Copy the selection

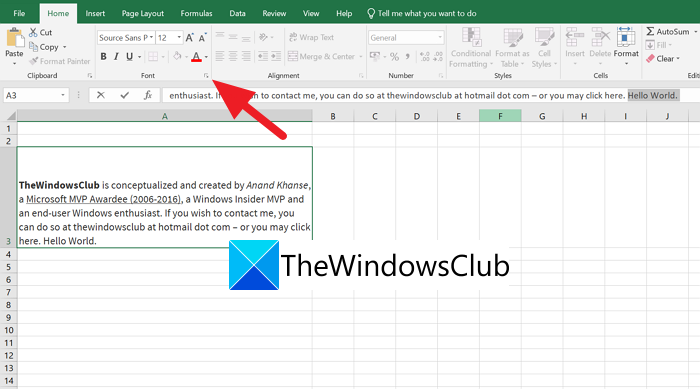[x=44, y=47]
